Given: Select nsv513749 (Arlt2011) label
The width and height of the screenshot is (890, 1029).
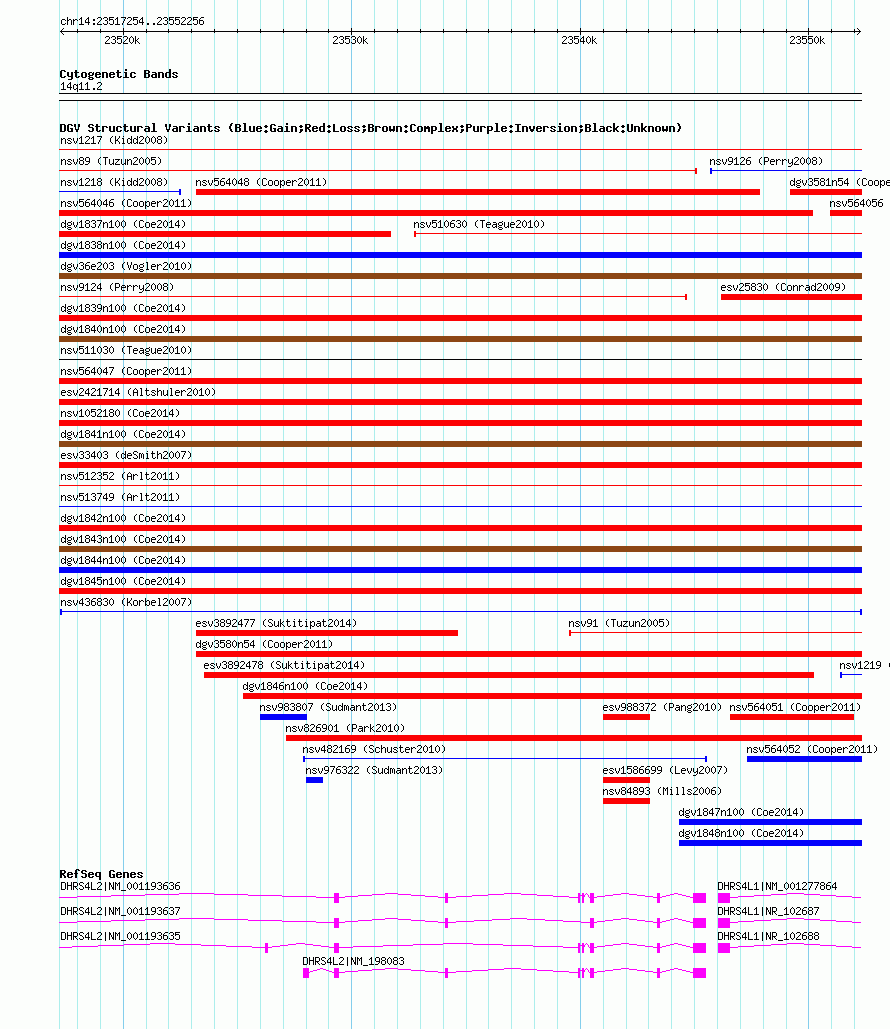Looking at the screenshot, I should (x=120, y=497).
